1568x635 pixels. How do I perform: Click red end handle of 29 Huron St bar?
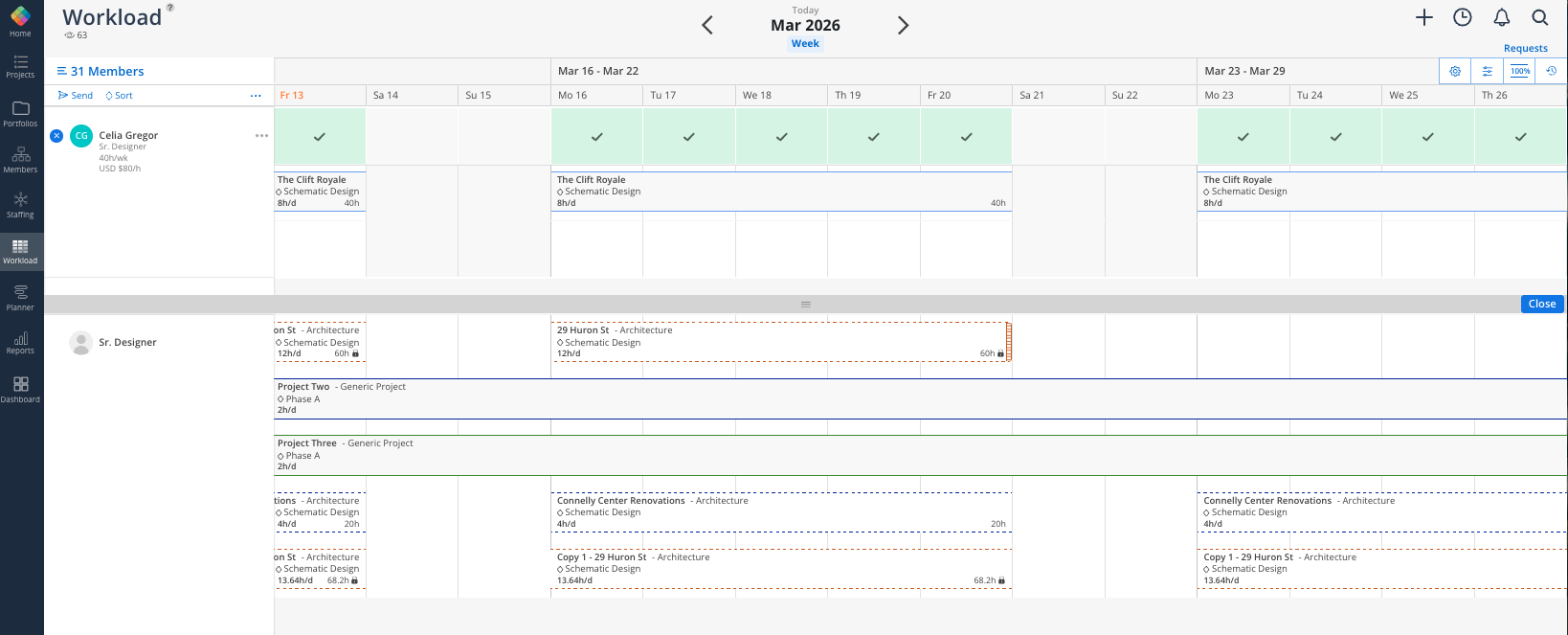[1009, 342]
